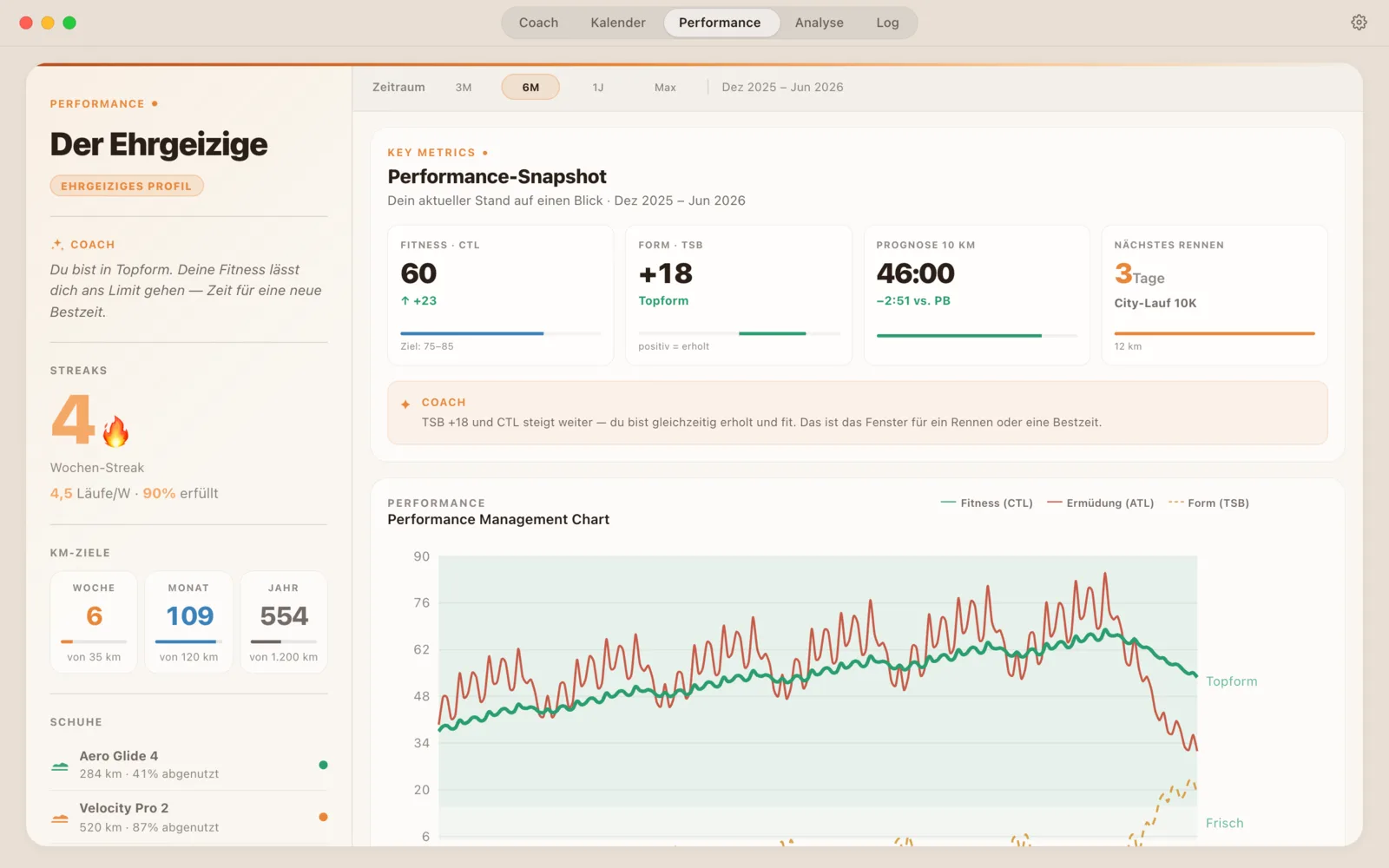
Task: Click the Aero Glide 4 shoe icon
Action: [60, 766]
